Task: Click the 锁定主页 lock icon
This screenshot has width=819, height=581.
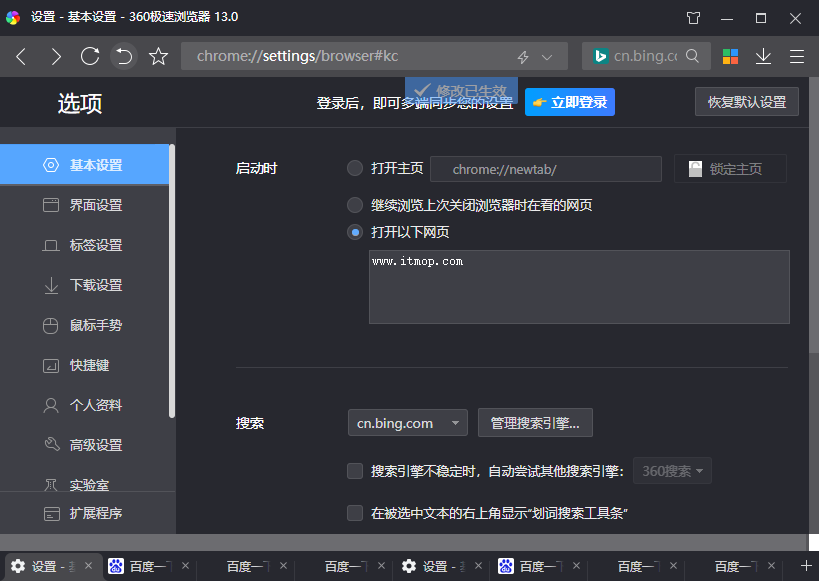Action: tap(696, 168)
